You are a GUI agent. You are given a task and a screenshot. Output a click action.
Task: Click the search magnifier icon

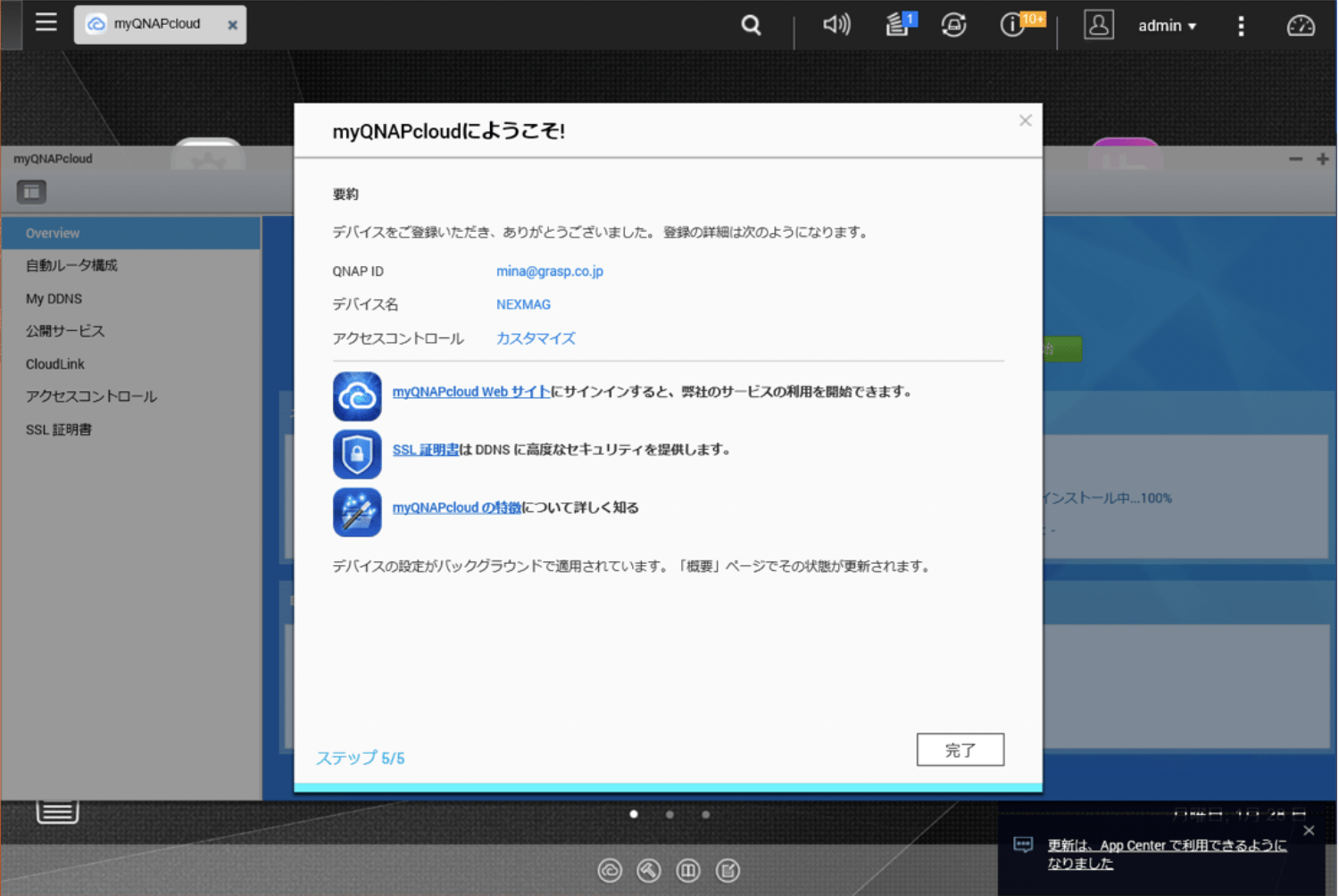pyautogui.click(x=751, y=25)
